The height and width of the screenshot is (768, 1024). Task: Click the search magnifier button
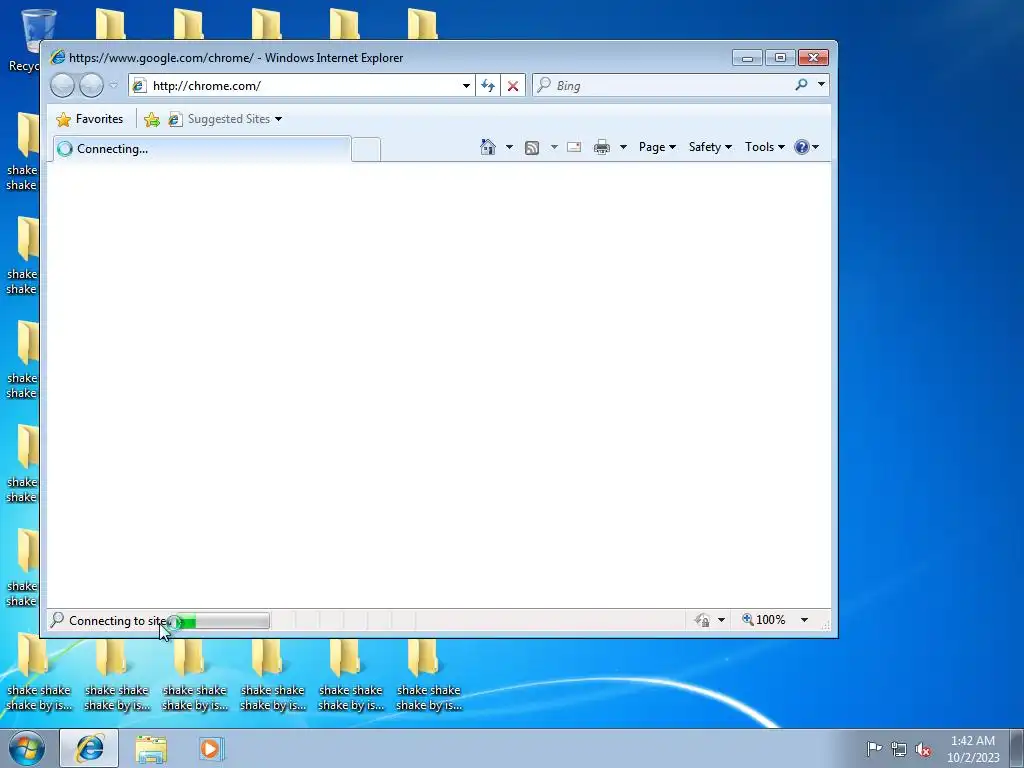[x=801, y=85]
